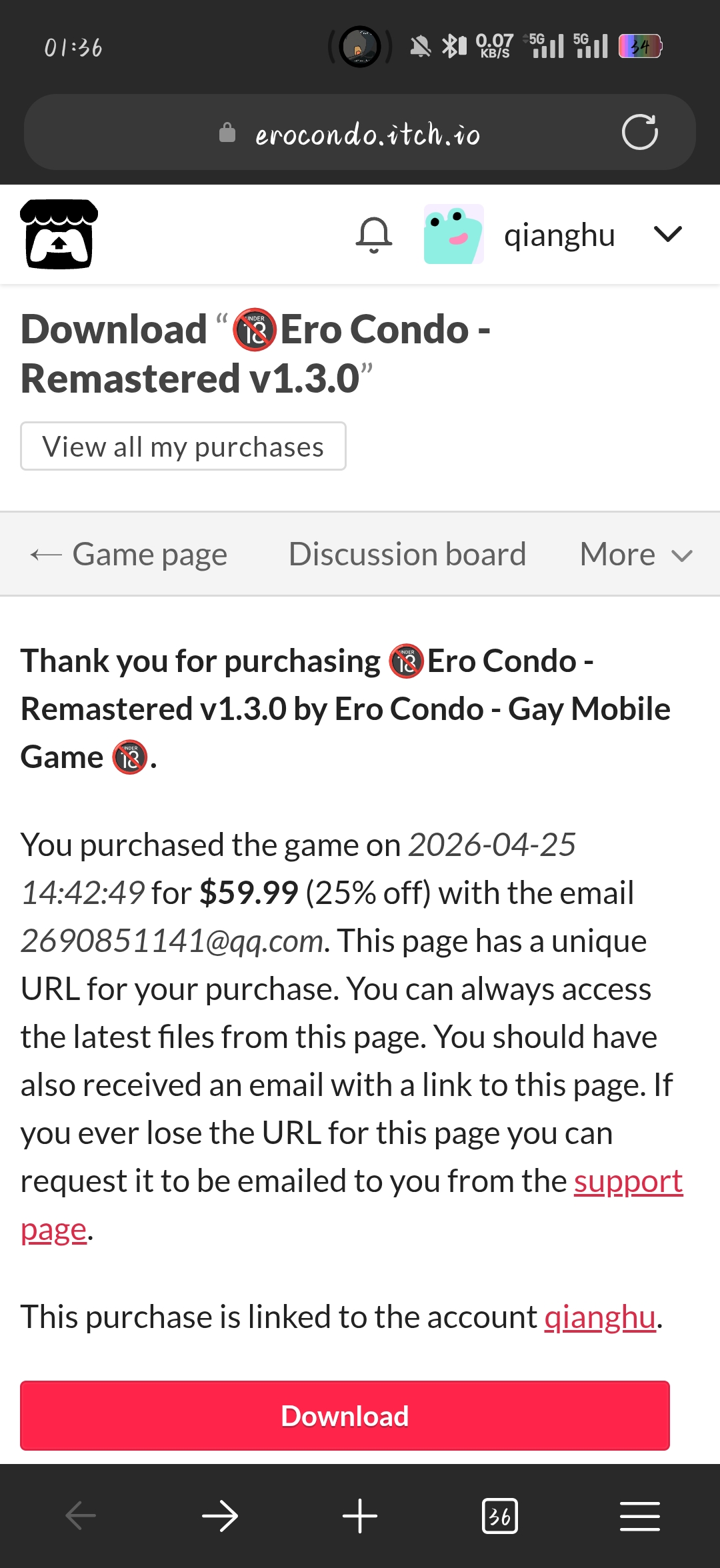Screen dimensions: 720x1568
Task: Tap the lock icon in address bar
Action: tap(227, 133)
